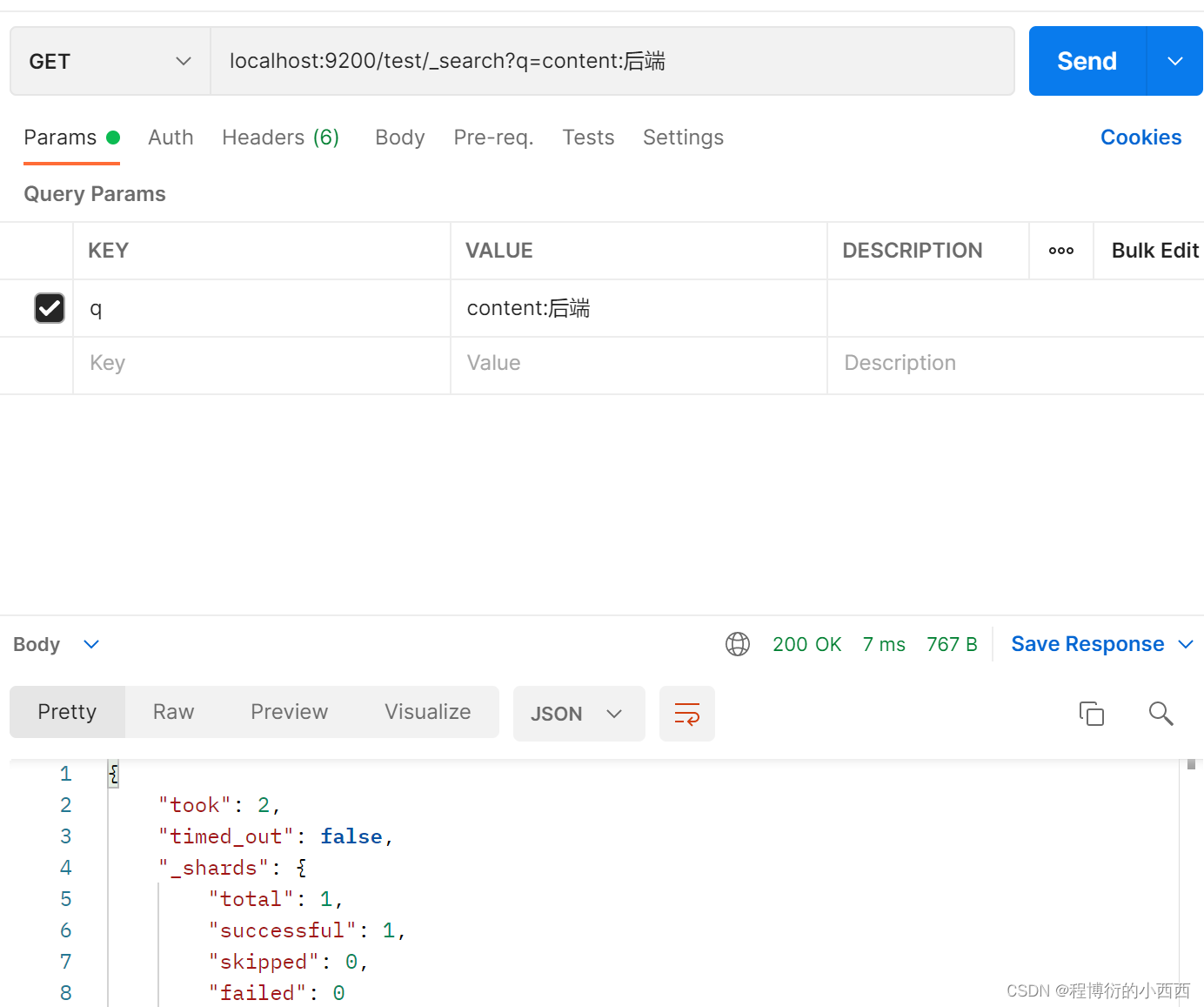
Task: Expand the Send button arrow options
Action: tap(1175, 61)
